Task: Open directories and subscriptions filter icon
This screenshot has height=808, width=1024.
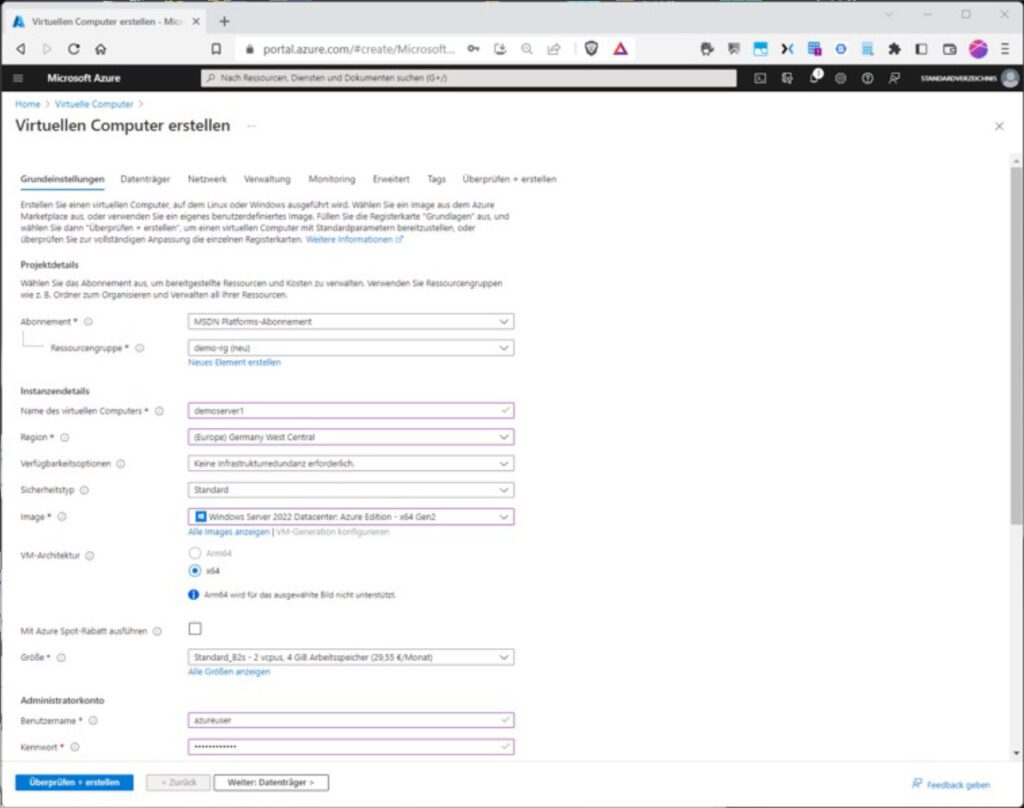Action: (x=787, y=78)
